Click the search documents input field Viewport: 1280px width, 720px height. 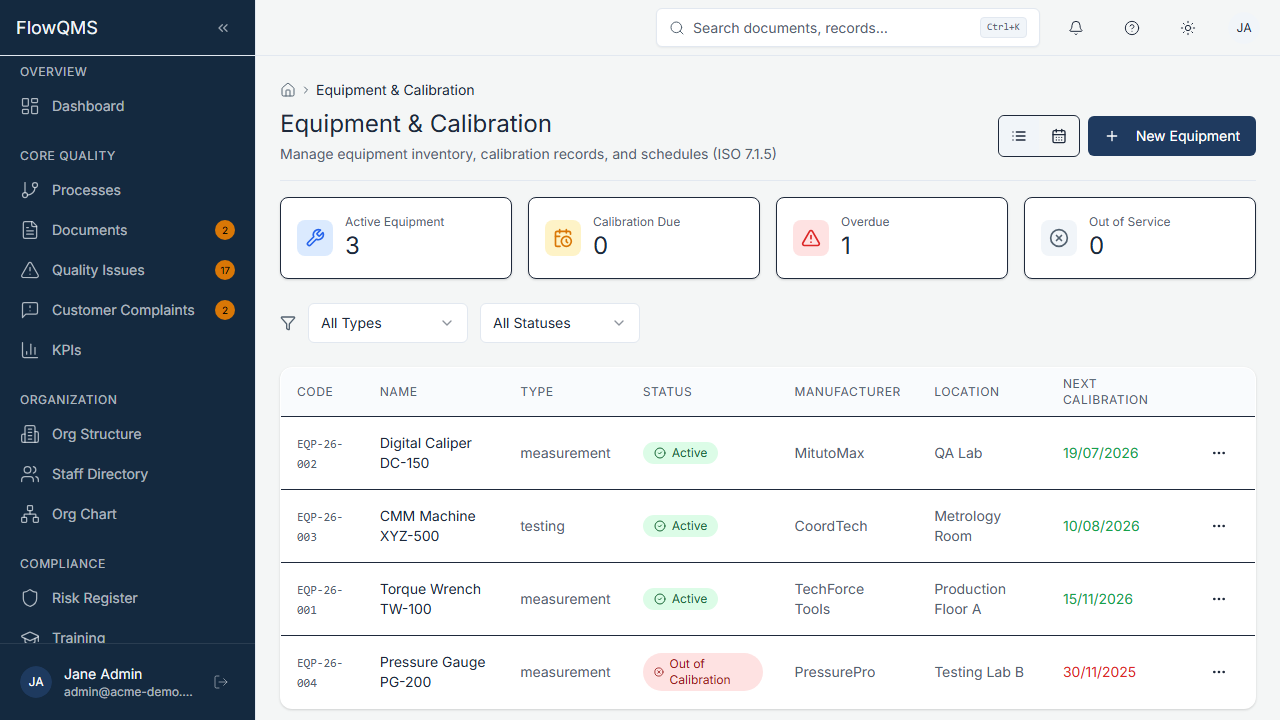click(847, 27)
